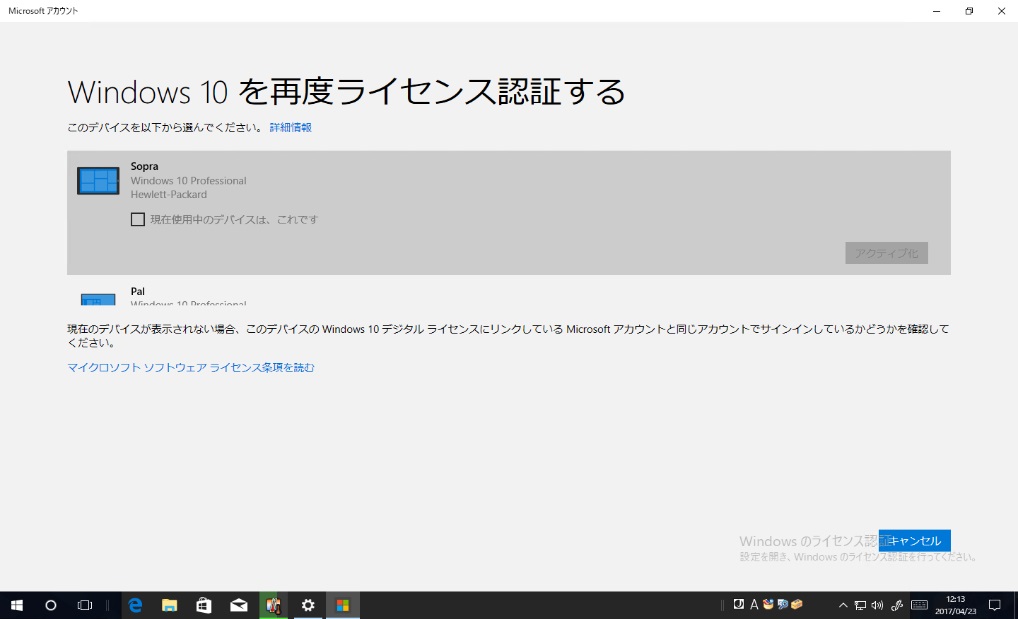The height and width of the screenshot is (619, 1018).
Task: Open マイクロソフト ソフトウェア ライセンス条項を読む link
Action: tap(191, 368)
